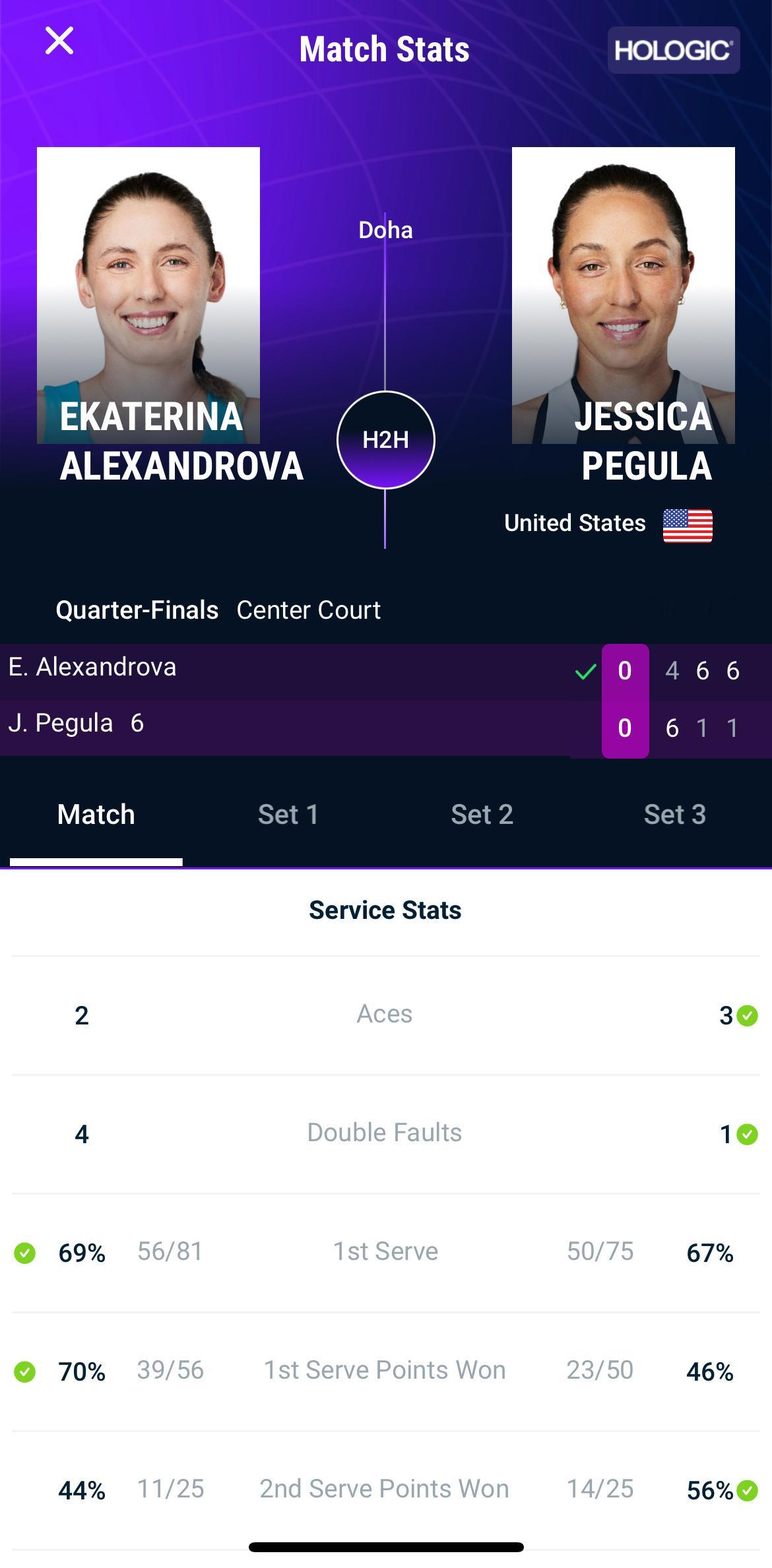This screenshot has height=1568, width=772.
Task: Open Jessica Pegula's player photo
Action: click(x=624, y=295)
